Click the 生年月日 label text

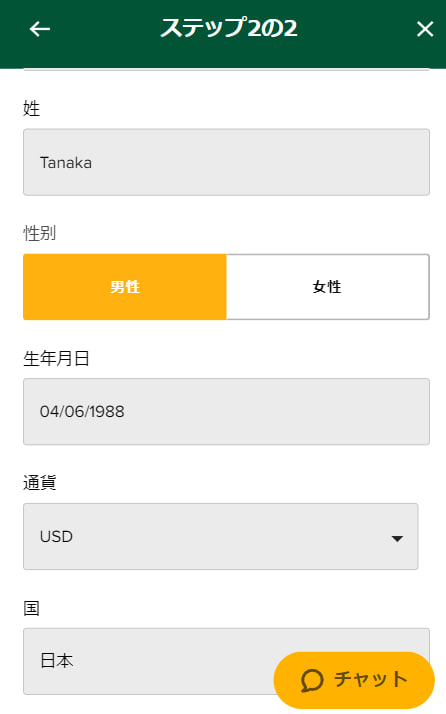(x=56, y=359)
